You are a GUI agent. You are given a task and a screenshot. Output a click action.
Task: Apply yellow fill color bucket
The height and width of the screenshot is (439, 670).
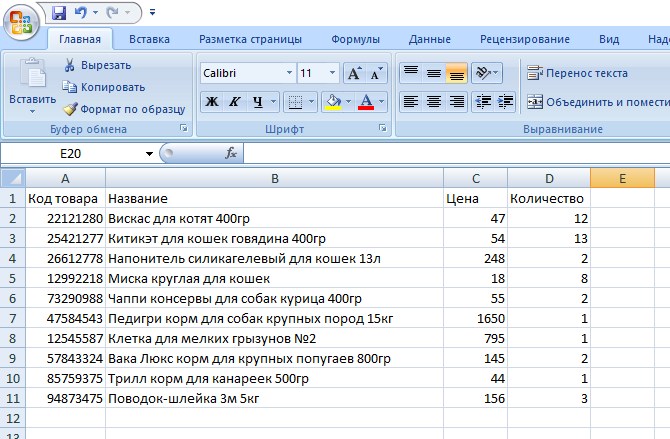pos(333,102)
